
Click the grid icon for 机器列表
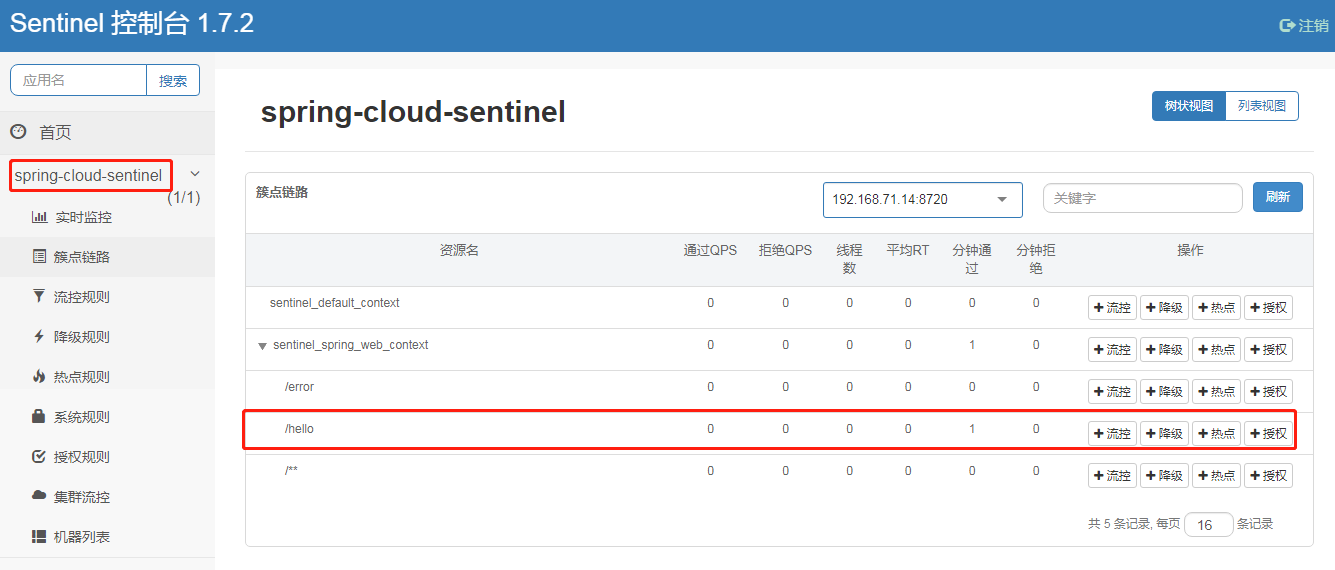[39, 537]
